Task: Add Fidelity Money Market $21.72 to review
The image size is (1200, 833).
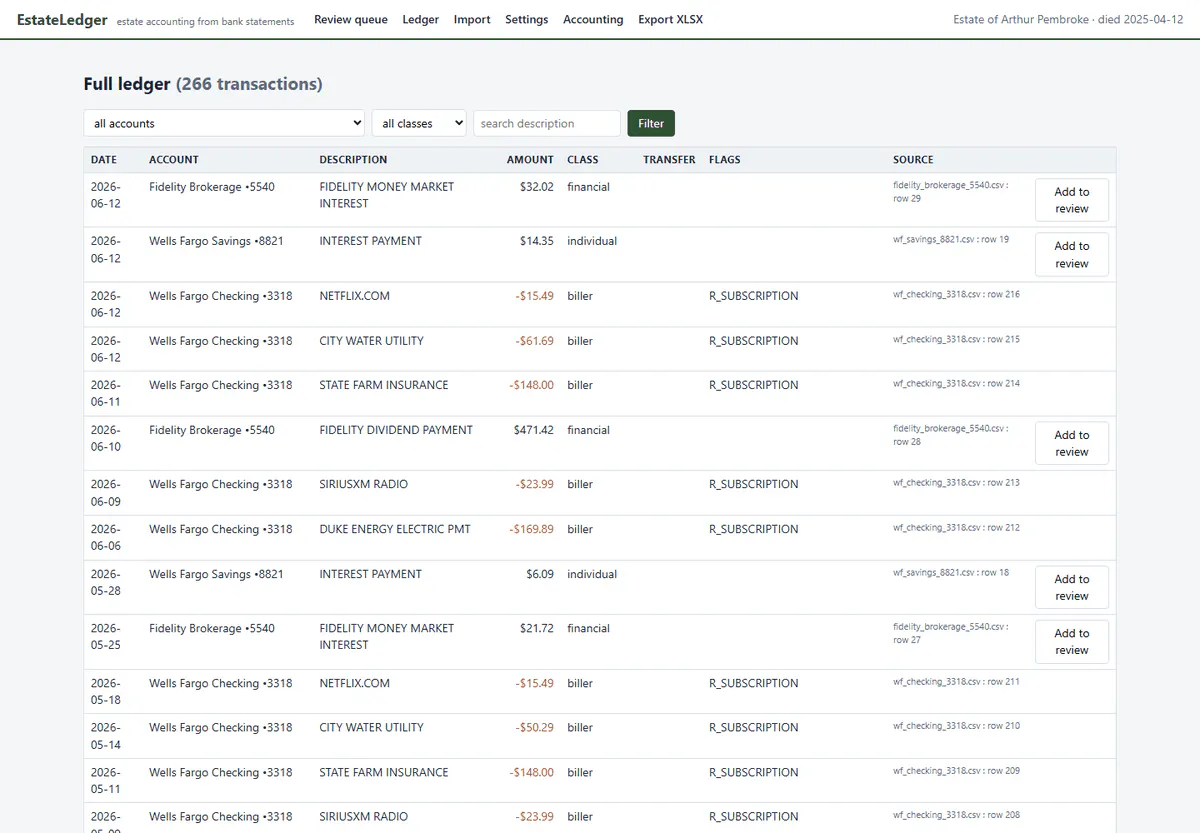Action: coord(1071,641)
